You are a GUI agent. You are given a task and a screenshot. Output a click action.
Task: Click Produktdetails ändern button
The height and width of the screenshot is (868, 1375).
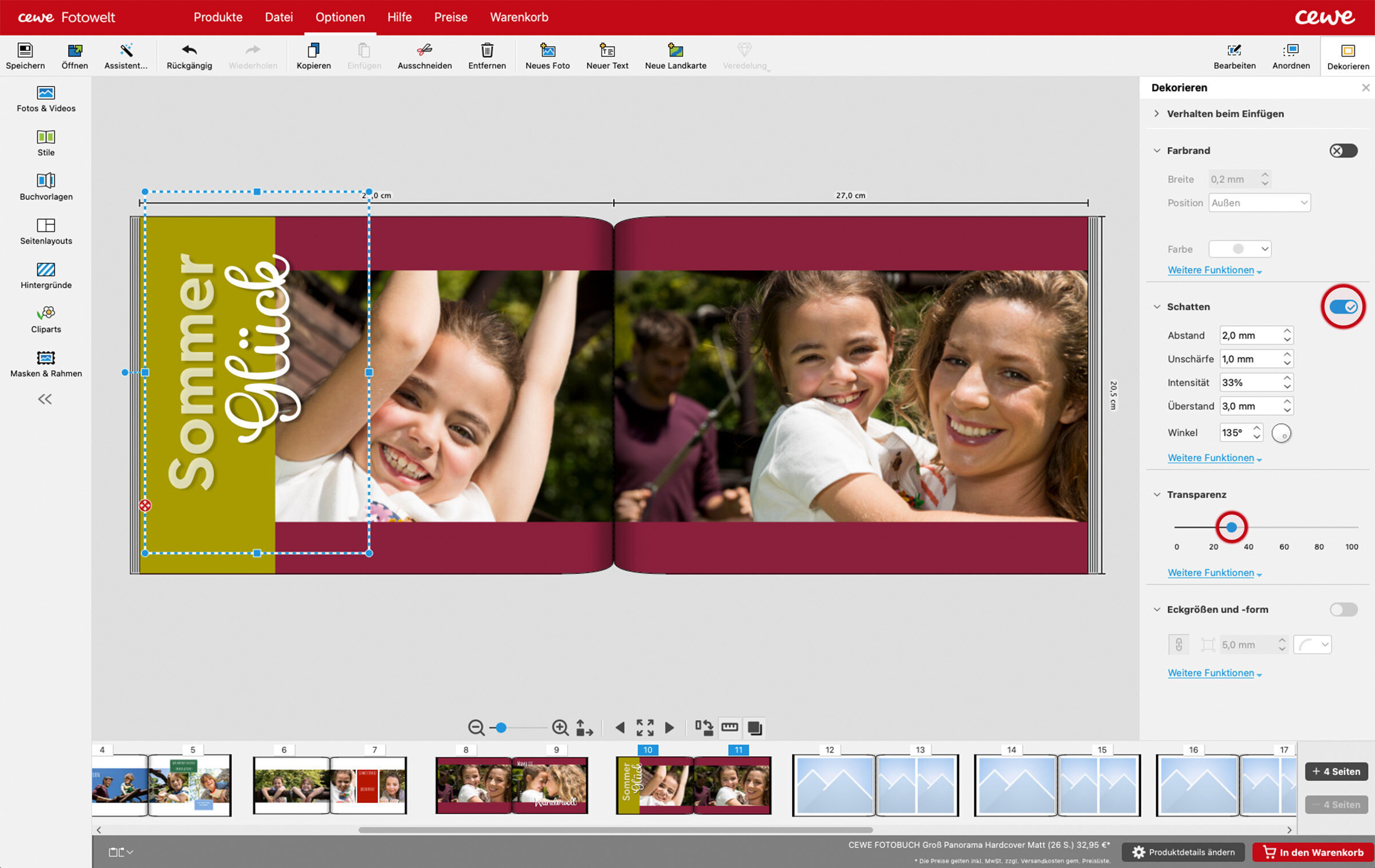point(1182,852)
